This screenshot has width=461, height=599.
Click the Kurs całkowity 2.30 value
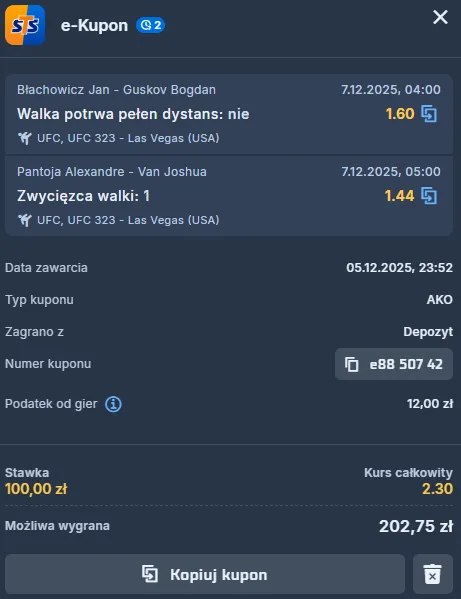click(x=437, y=489)
